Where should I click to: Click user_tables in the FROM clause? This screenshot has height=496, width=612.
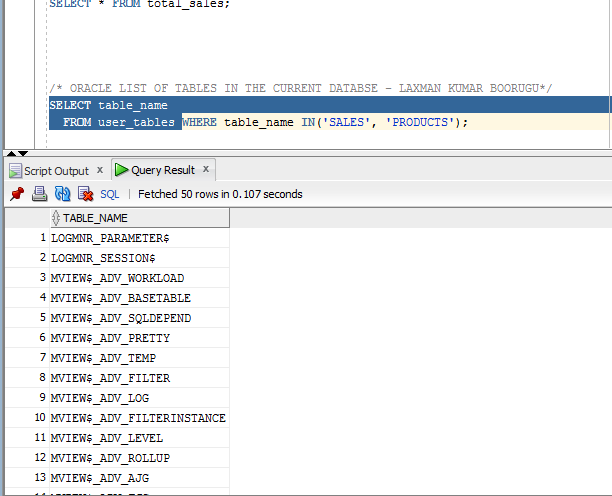pos(136,122)
